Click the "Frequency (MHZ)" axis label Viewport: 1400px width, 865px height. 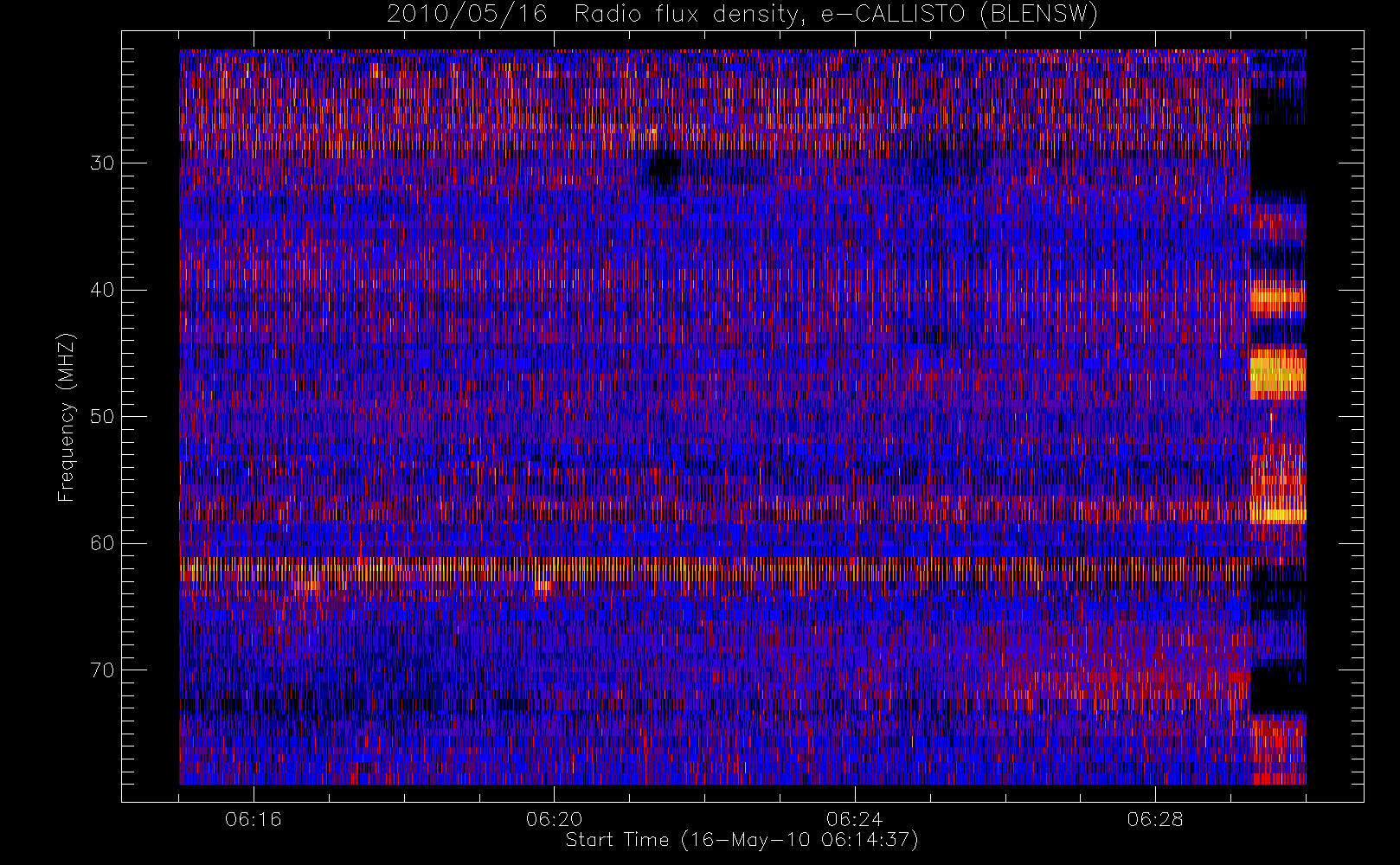coord(67,417)
